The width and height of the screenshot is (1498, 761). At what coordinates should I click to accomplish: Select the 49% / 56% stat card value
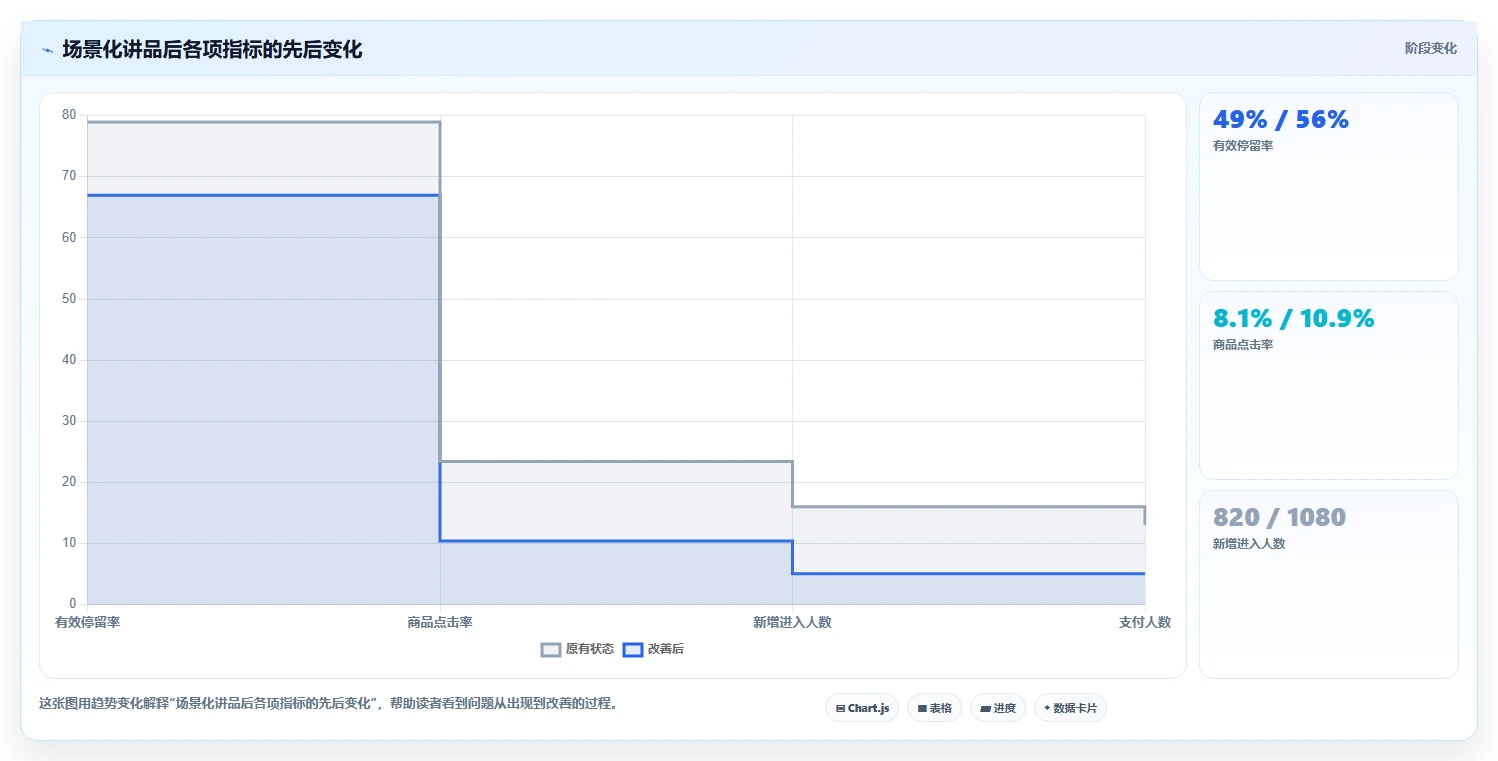[1281, 120]
